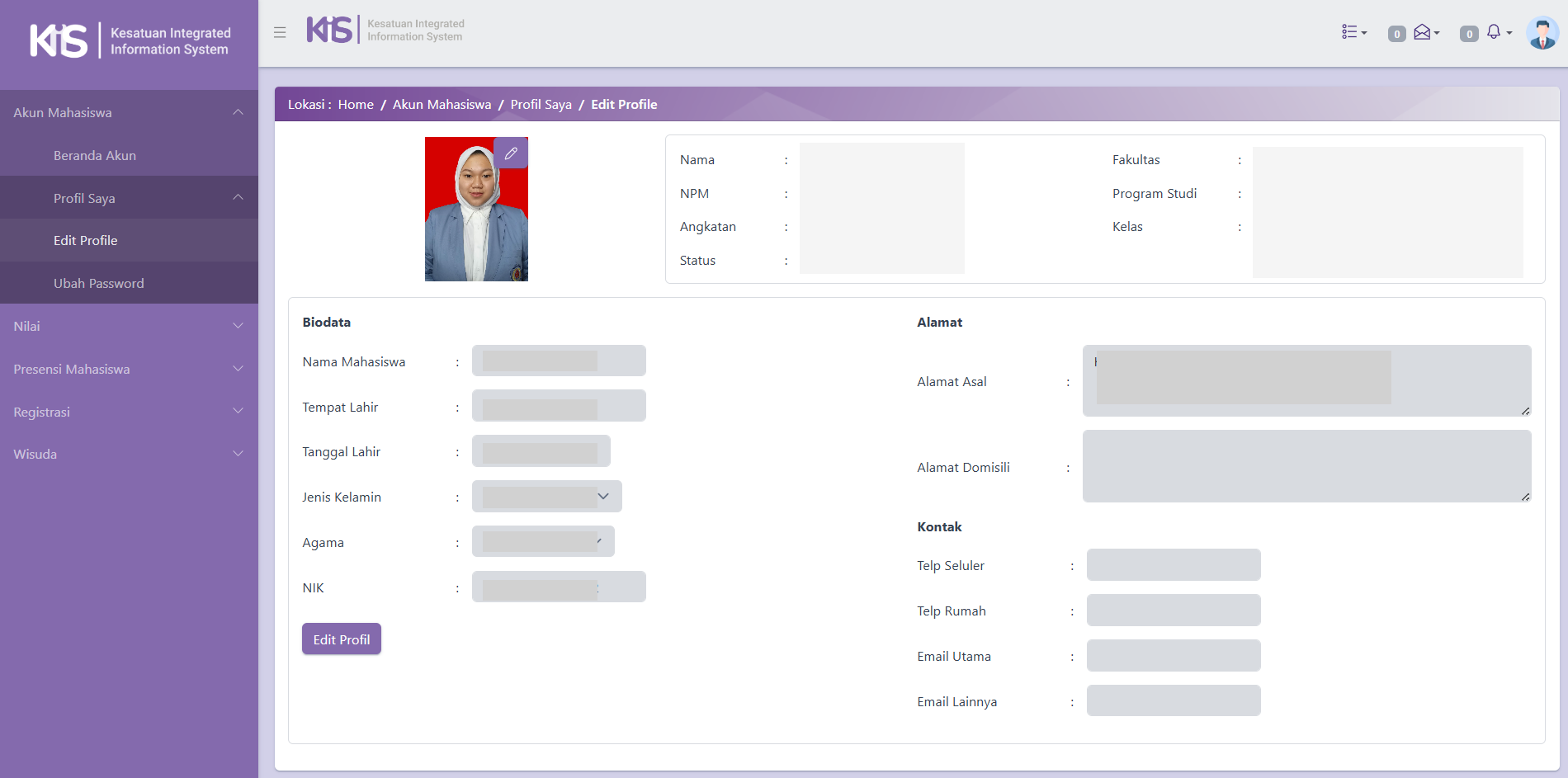This screenshot has height=778, width=1568.
Task: Select Ubah Password in sidebar
Action: click(98, 283)
